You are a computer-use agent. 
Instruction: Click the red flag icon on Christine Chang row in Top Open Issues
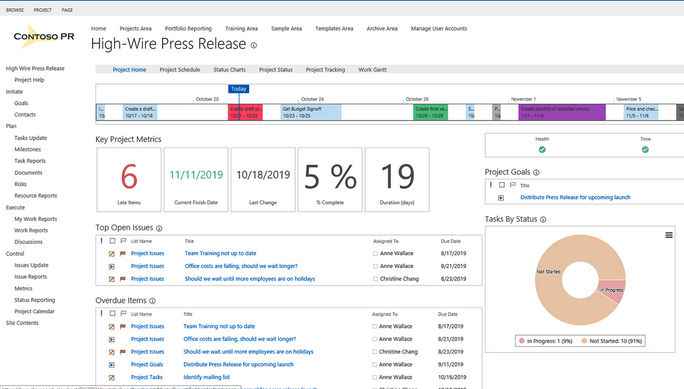(x=123, y=279)
